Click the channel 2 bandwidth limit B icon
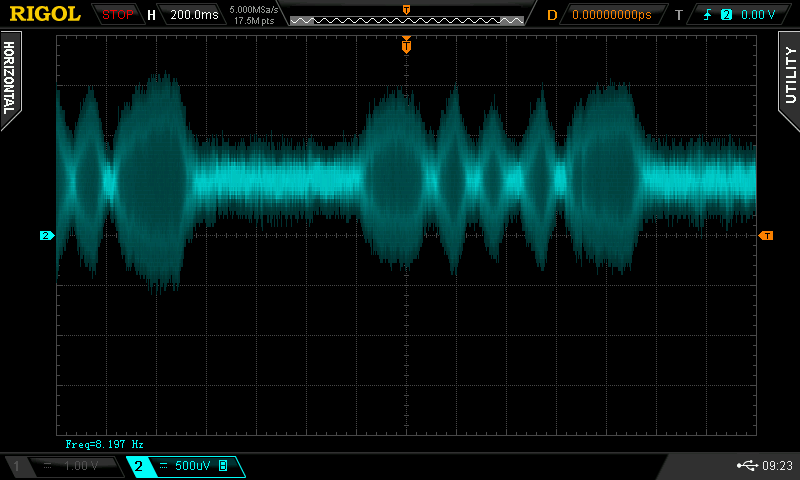The height and width of the screenshot is (480, 800). (x=223, y=466)
